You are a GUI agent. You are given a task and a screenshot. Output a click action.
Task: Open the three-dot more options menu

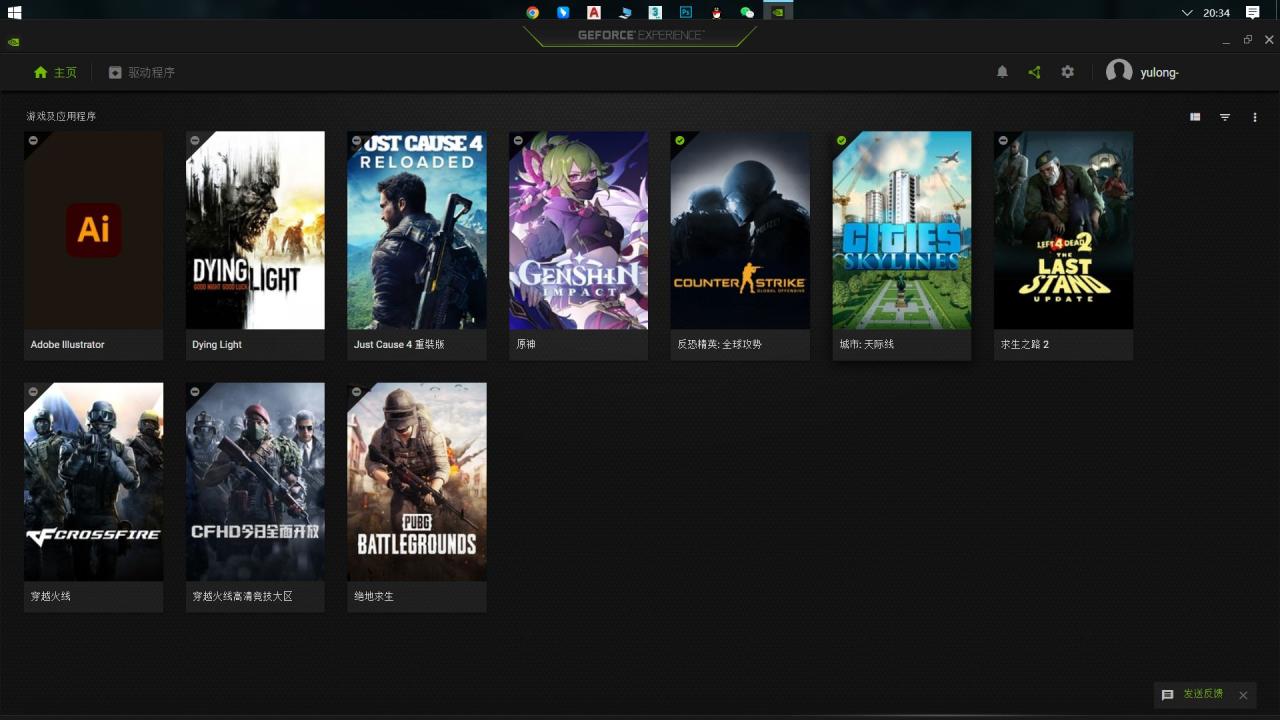click(x=1255, y=117)
